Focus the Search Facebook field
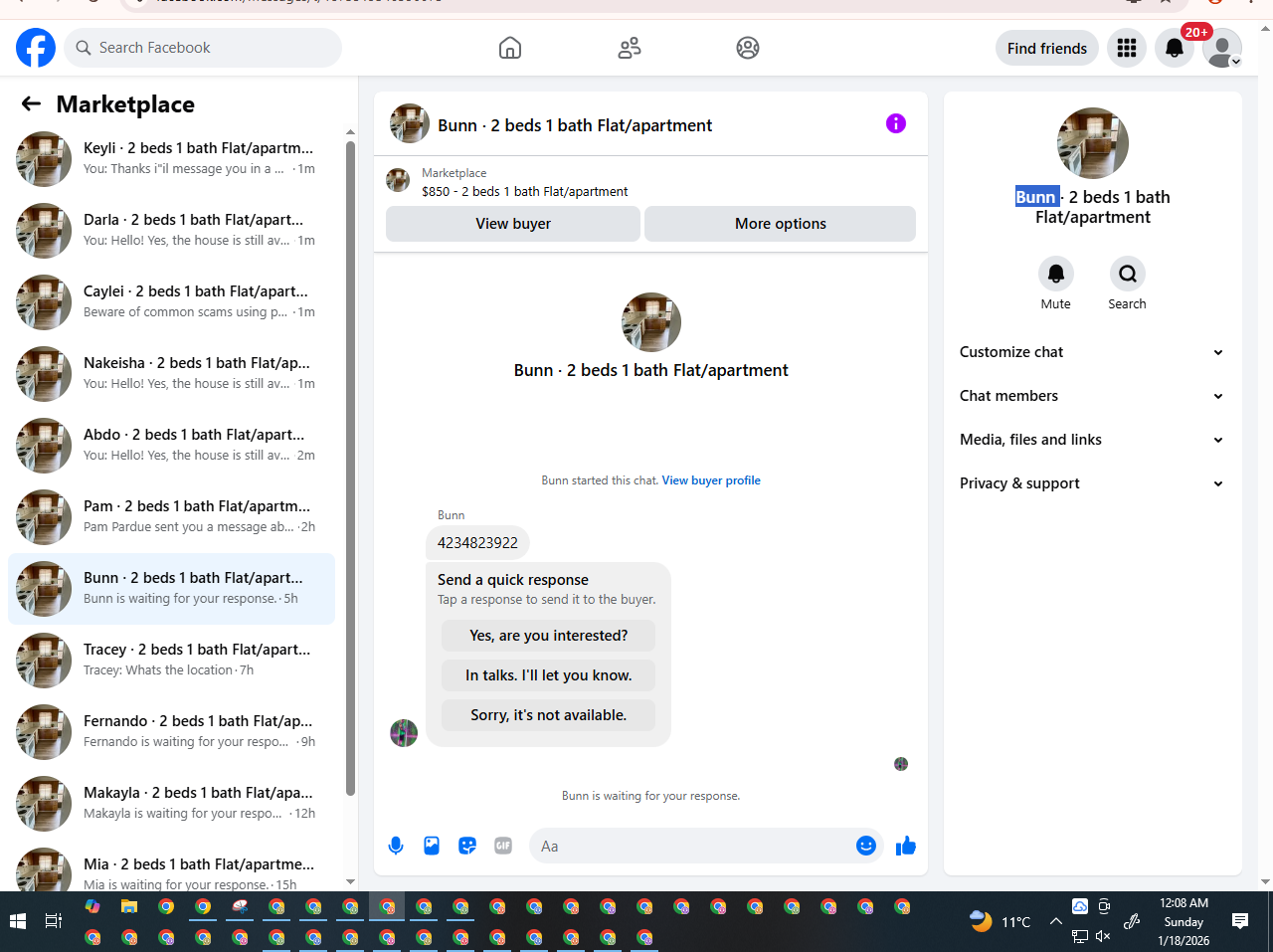Screen dimensions: 1273x952 click(203, 48)
